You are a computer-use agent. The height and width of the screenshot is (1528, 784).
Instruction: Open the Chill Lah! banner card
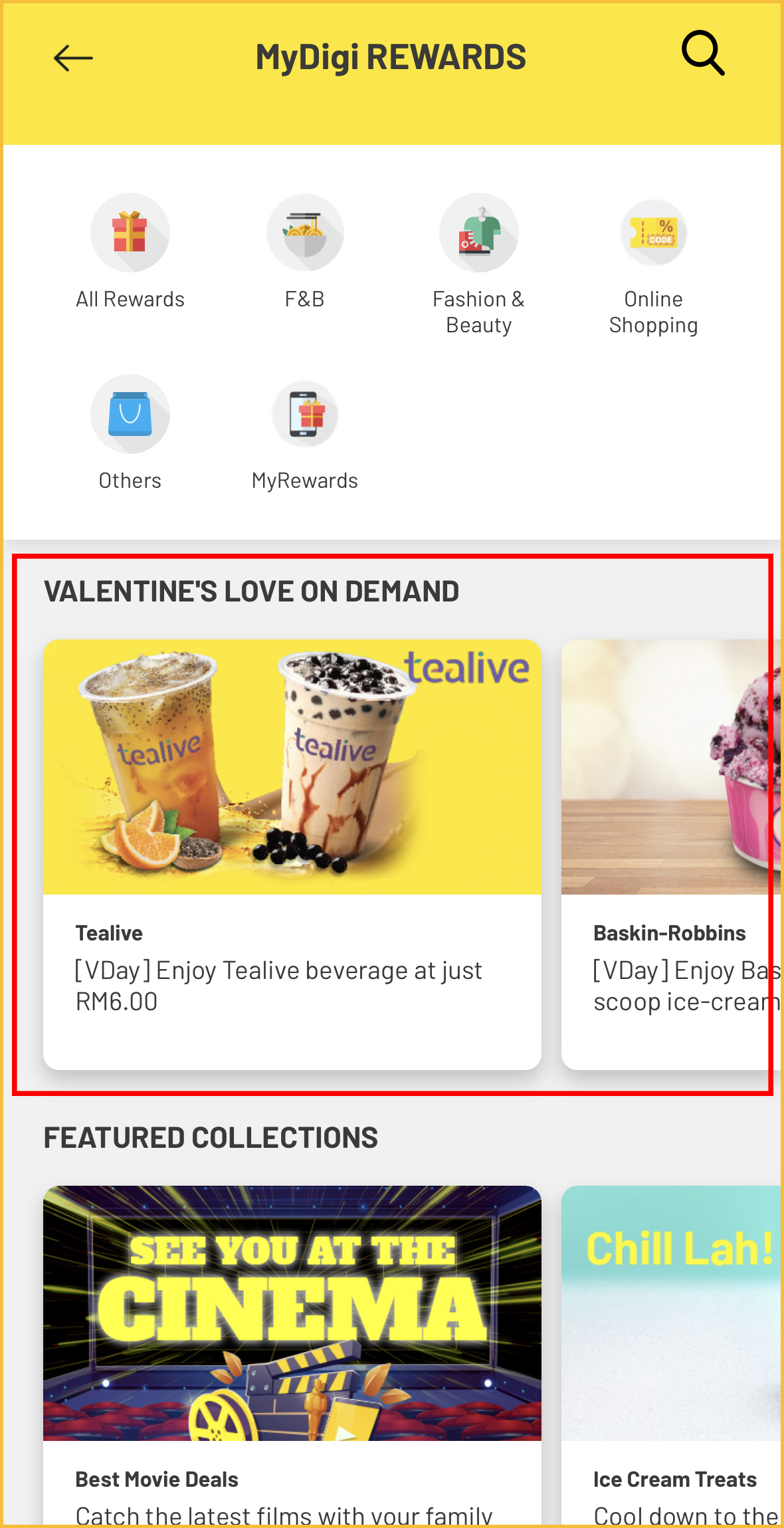(671, 1313)
